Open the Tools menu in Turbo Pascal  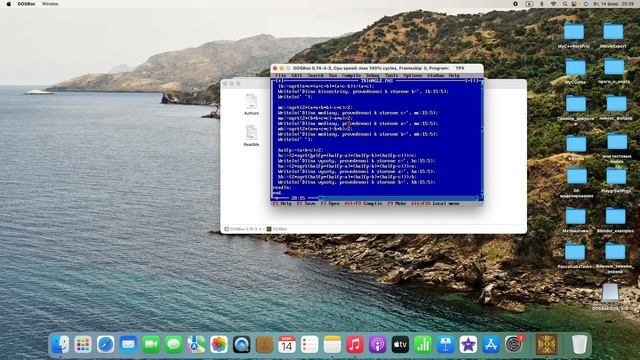point(391,76)
